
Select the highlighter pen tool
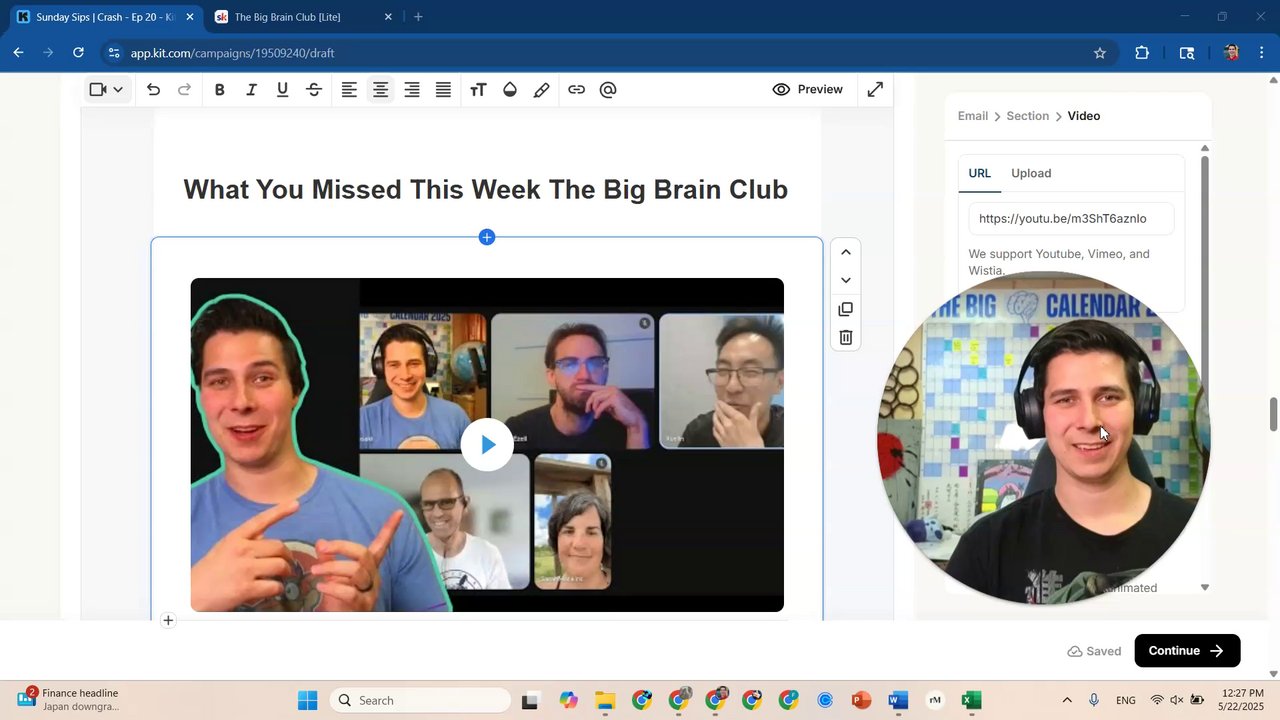tap(541, 90)
